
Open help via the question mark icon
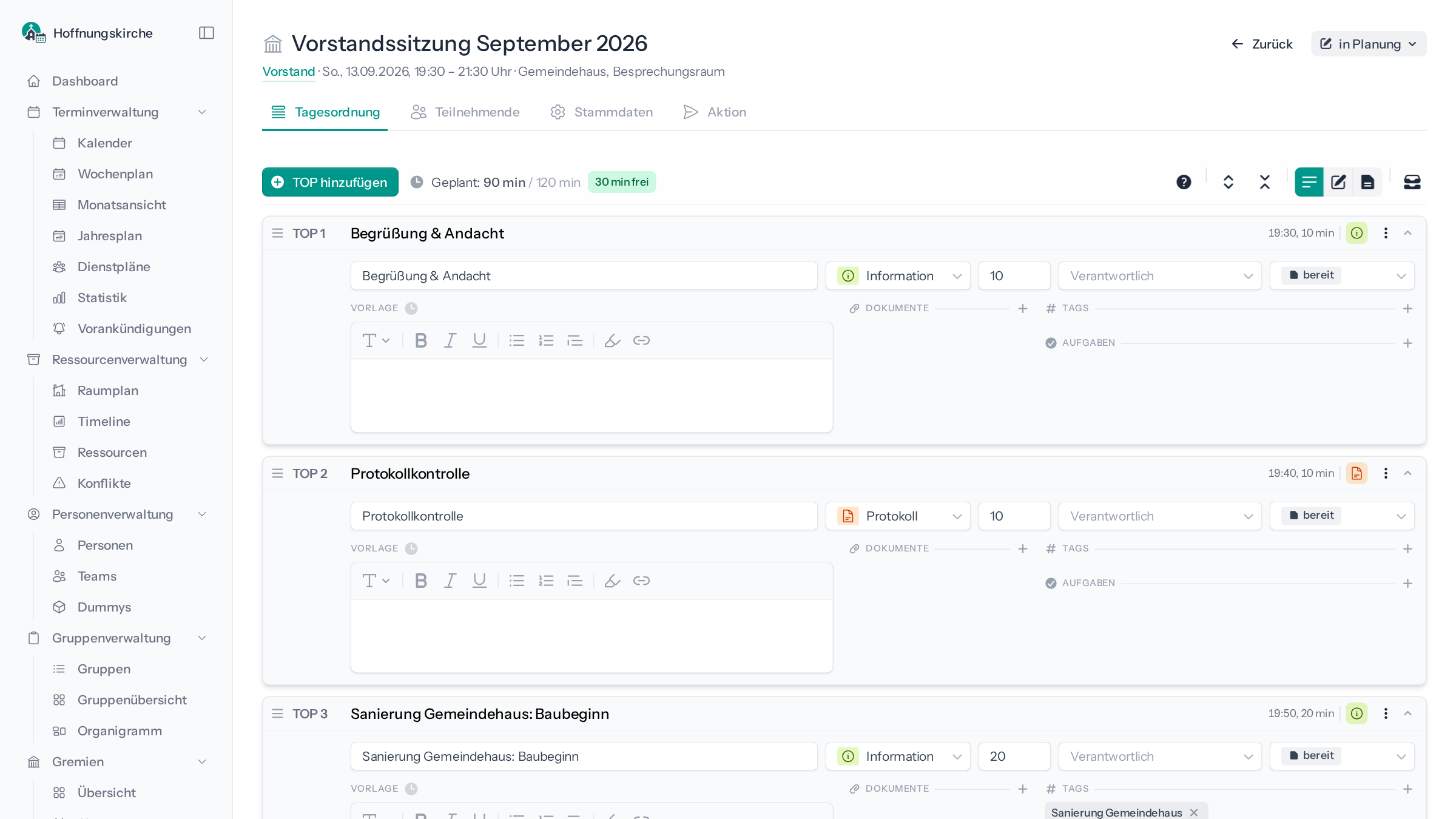pyautogui.click(x=1184, y=182)
